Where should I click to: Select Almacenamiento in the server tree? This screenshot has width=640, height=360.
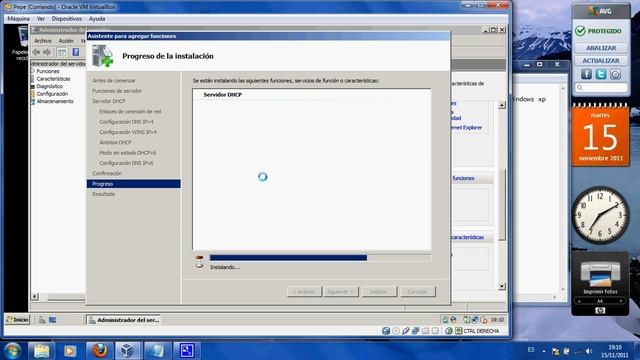click(55, 101)
